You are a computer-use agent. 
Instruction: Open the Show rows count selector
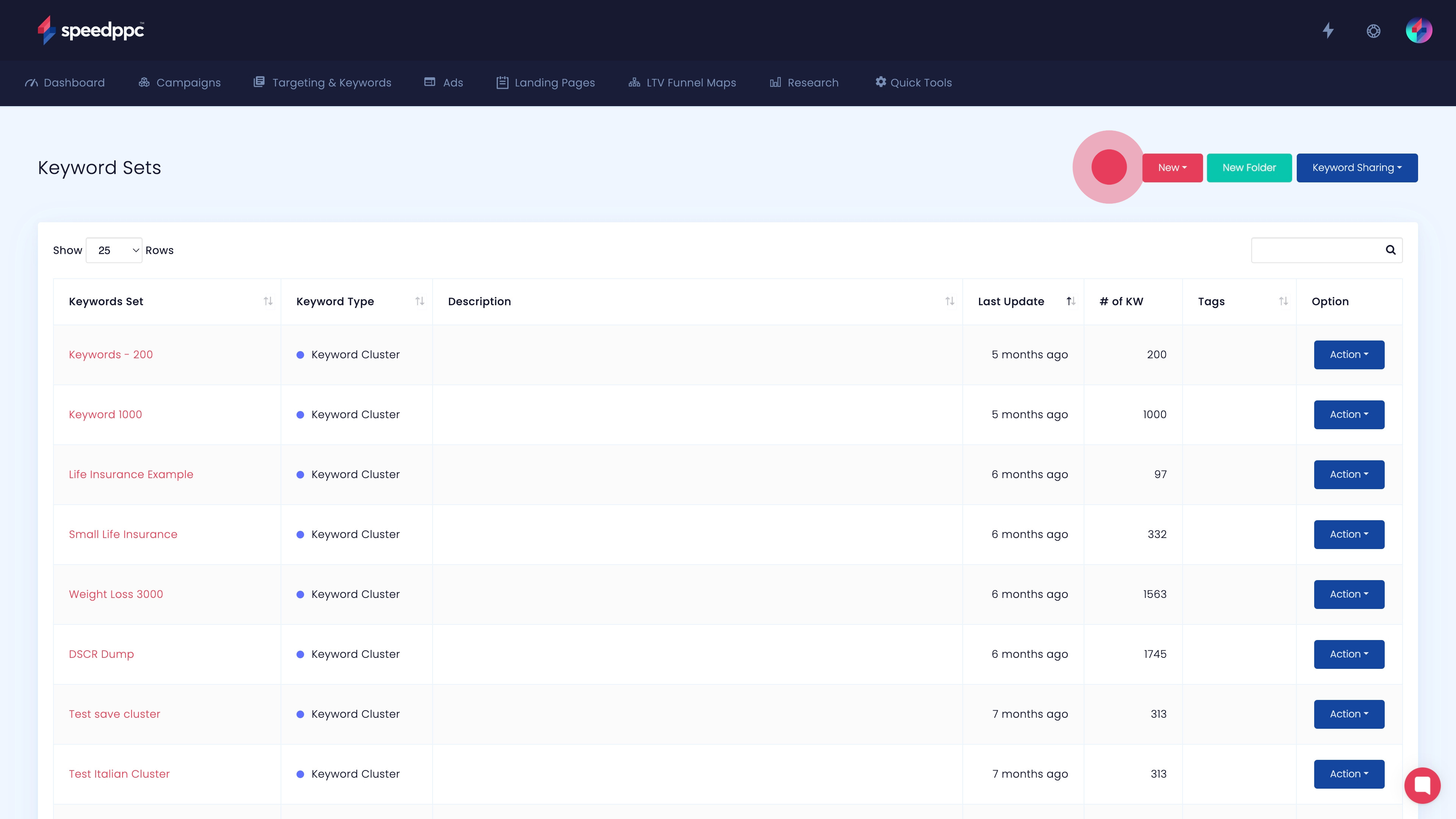pyautogui.click(x=114, y=250)
